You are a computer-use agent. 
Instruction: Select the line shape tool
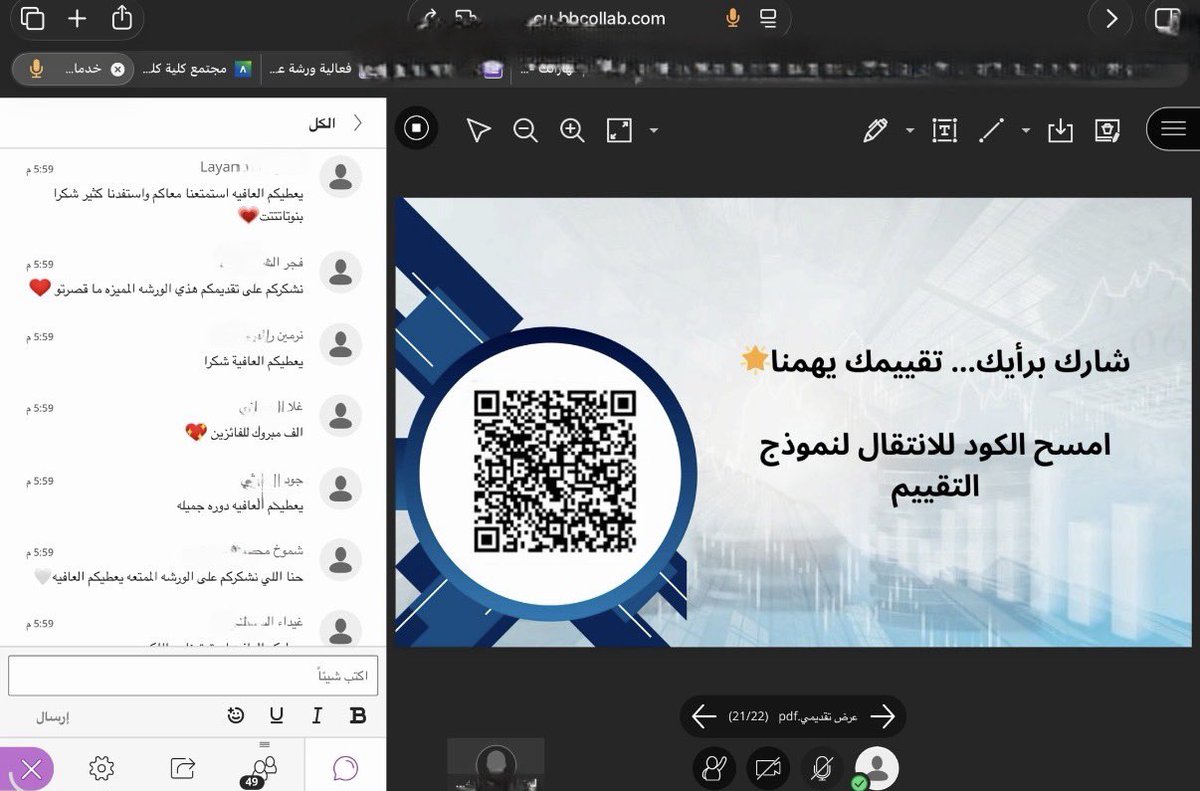coord(991,130)
